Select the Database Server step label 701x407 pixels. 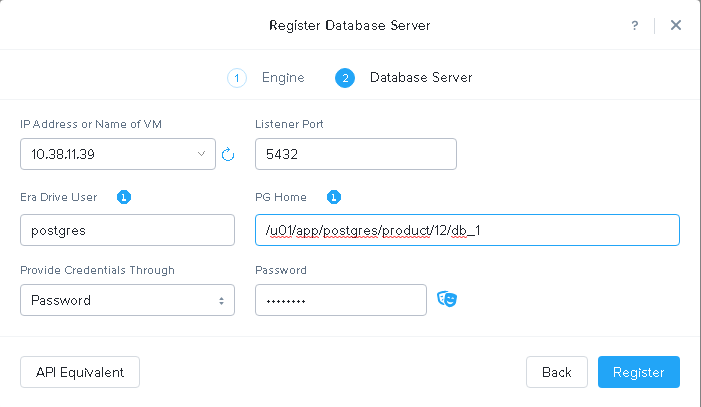pos(421,78)
